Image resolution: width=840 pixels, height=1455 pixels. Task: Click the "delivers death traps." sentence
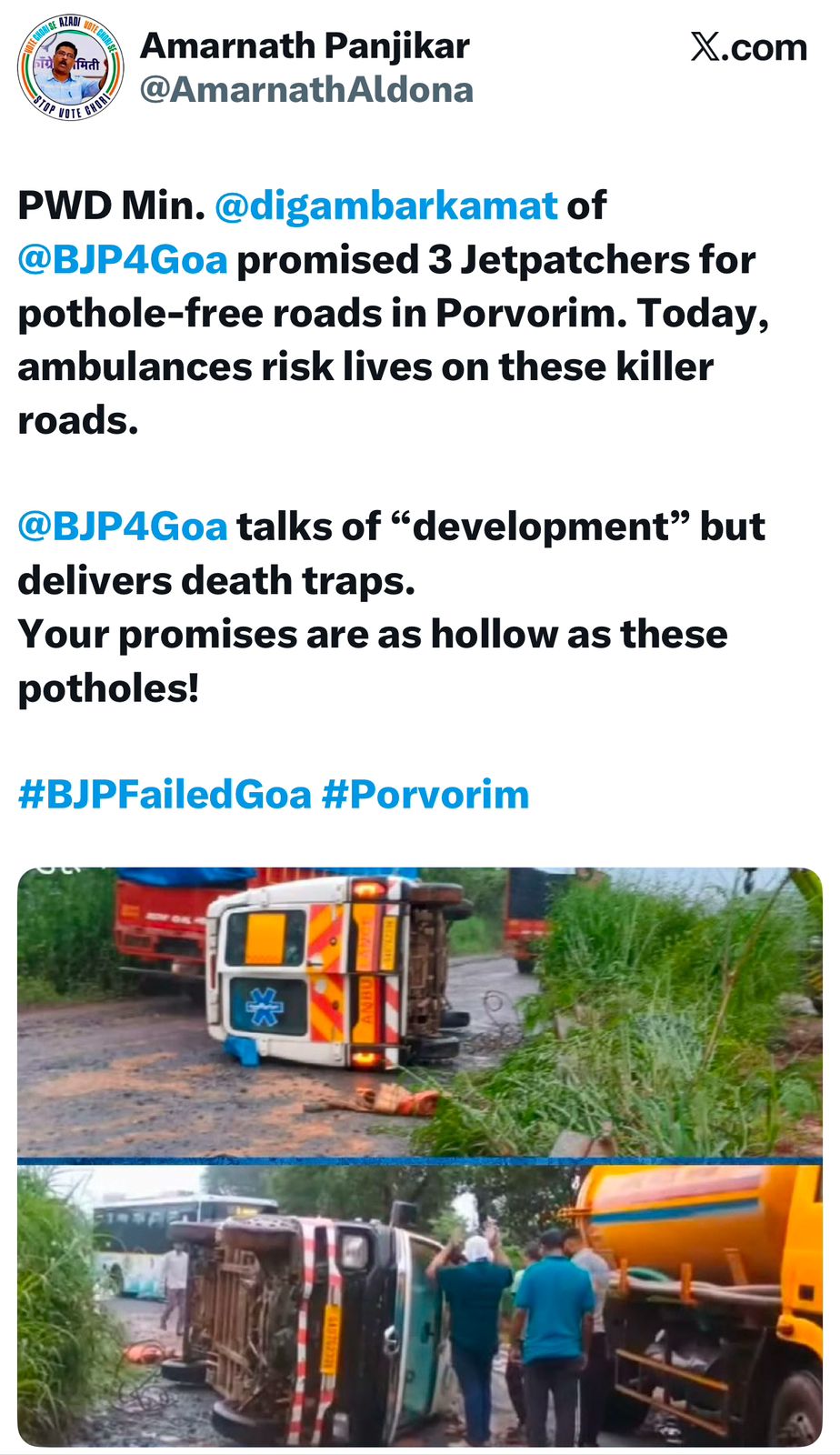(x=216, y=581)
